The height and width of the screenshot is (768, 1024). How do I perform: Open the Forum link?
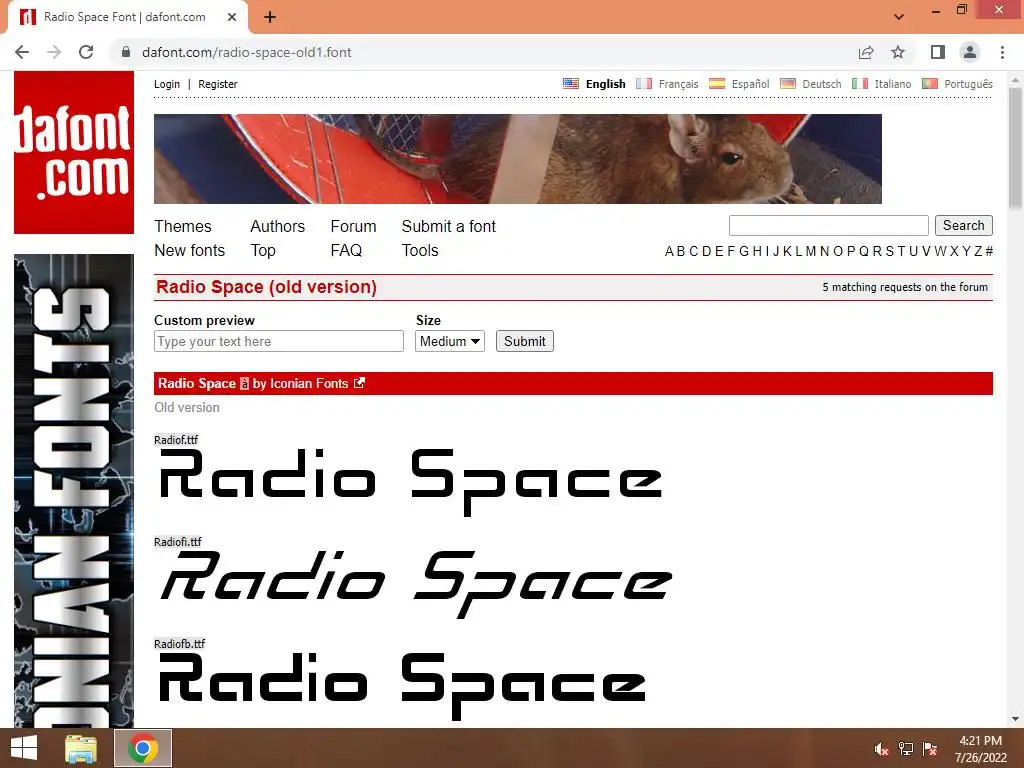(x=353, y=227)
